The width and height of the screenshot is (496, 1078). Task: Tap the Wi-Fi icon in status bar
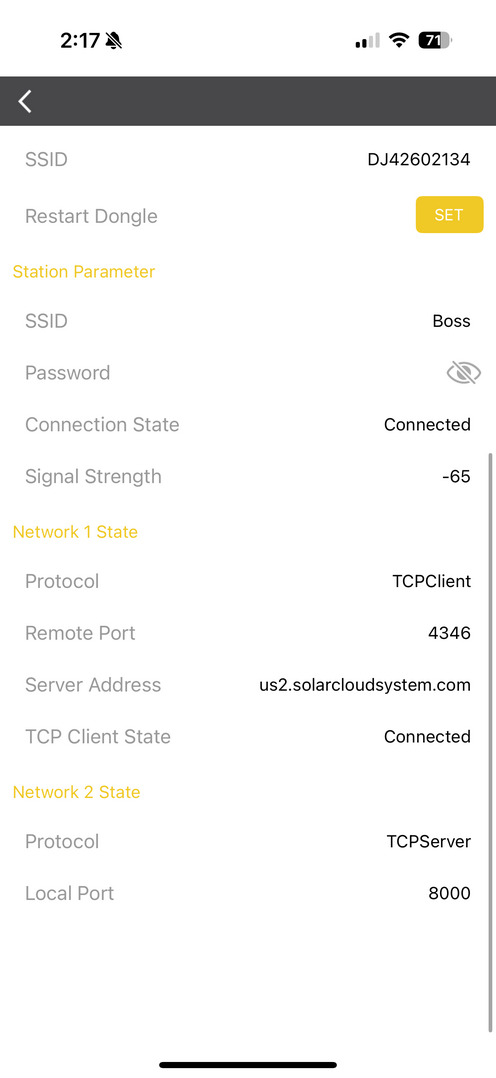[398, 41]
